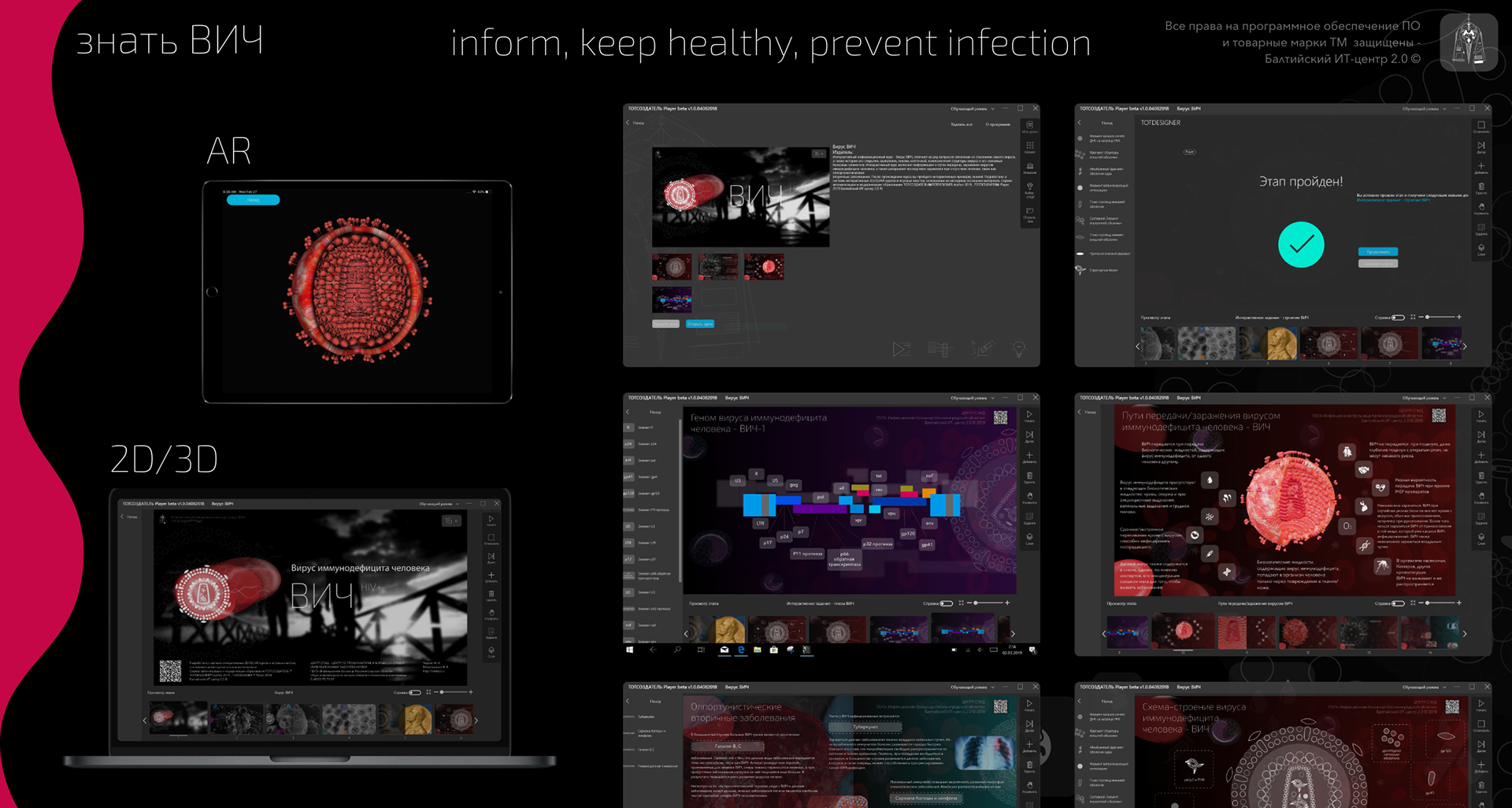Viewport: 1512px width, 808px height.
Task: Click interactive task link under Этап пройден message
Action: click(x=1393, y=200)
